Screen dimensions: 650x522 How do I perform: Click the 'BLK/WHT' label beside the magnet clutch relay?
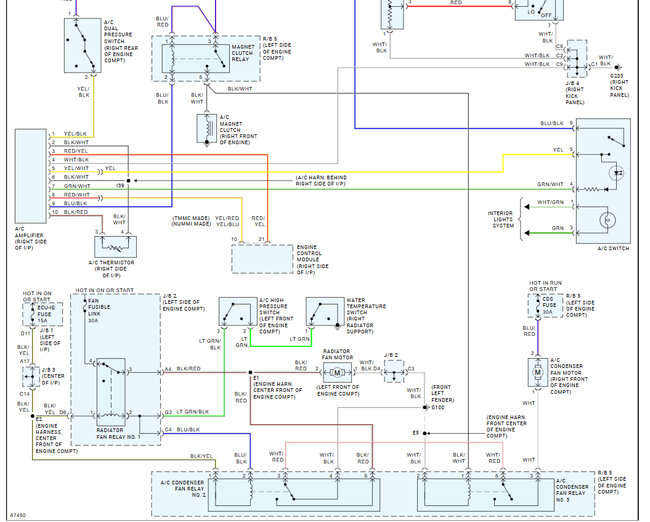tap(240, 89)
